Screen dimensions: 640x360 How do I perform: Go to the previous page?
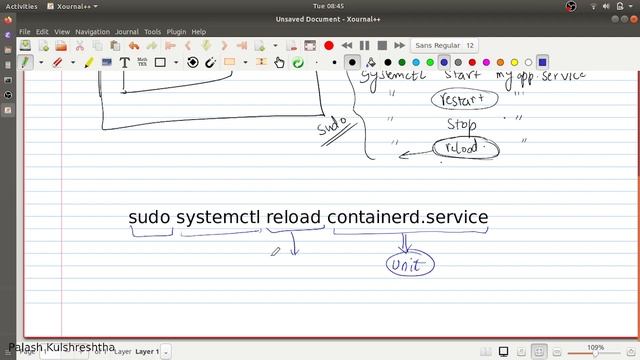pos(188,45)
